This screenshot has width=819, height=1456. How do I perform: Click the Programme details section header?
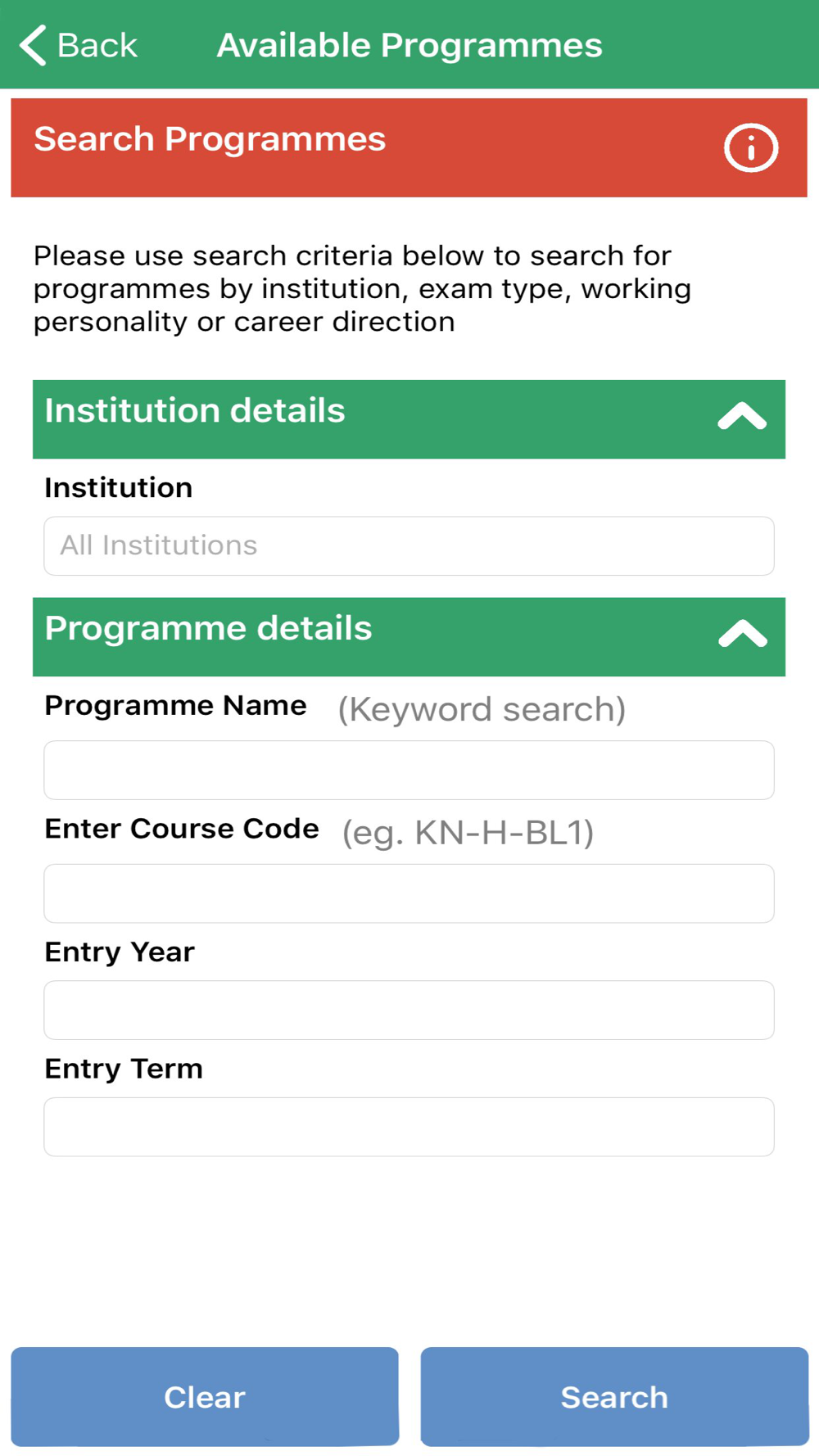click(x=409, y=637)
